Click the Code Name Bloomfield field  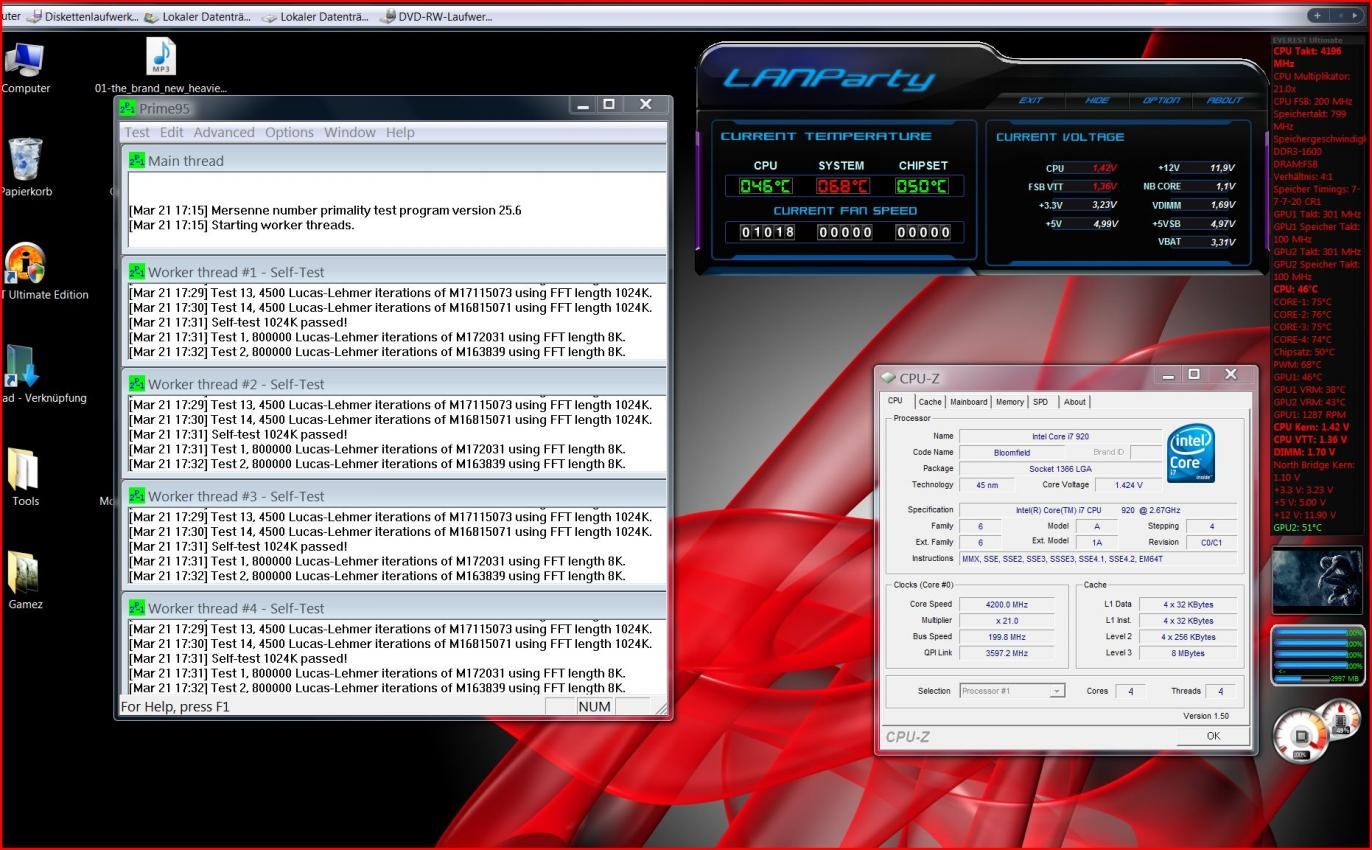point(1011,452)
